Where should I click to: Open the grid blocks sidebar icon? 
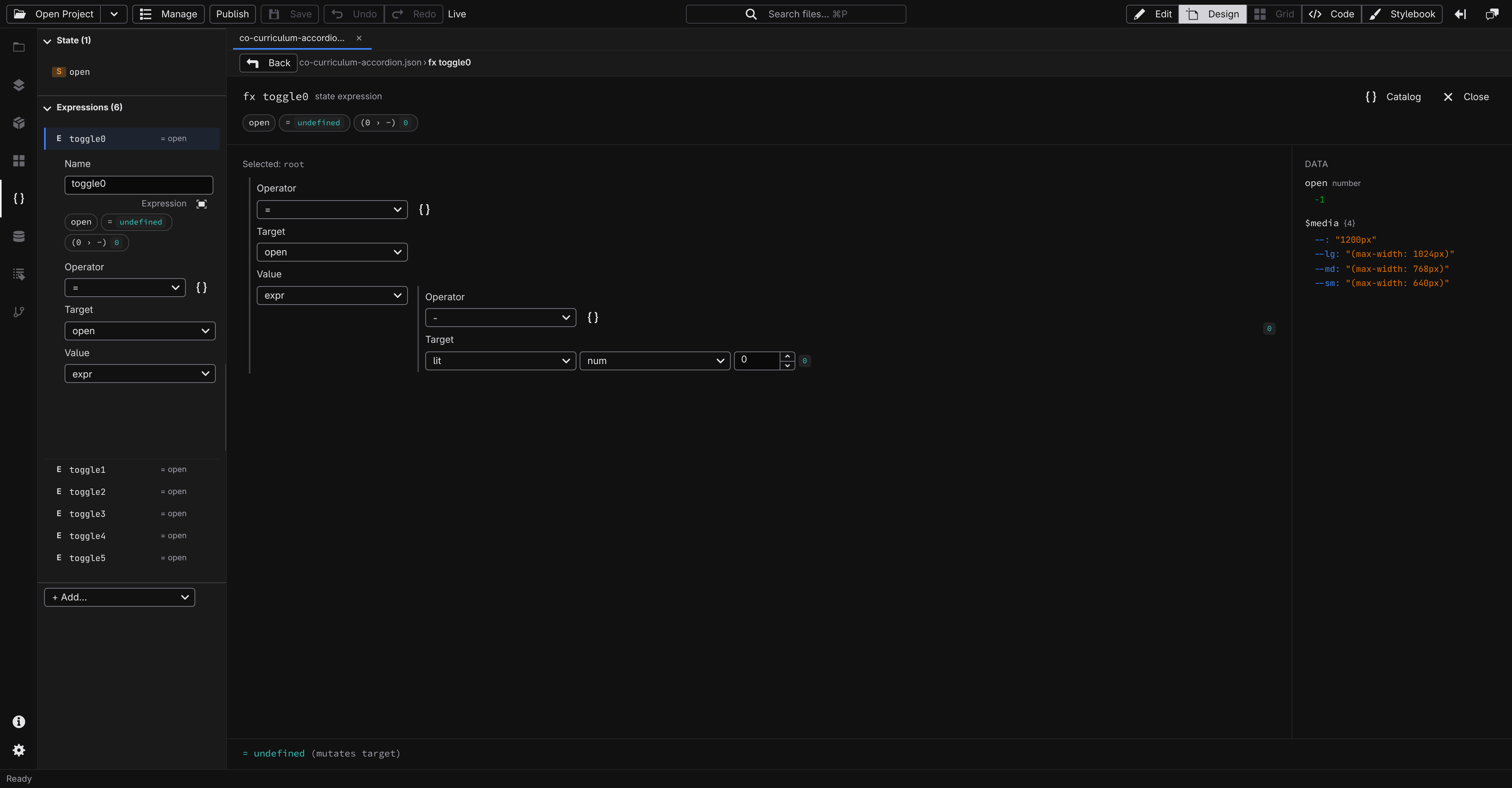(x=19, y=161)
